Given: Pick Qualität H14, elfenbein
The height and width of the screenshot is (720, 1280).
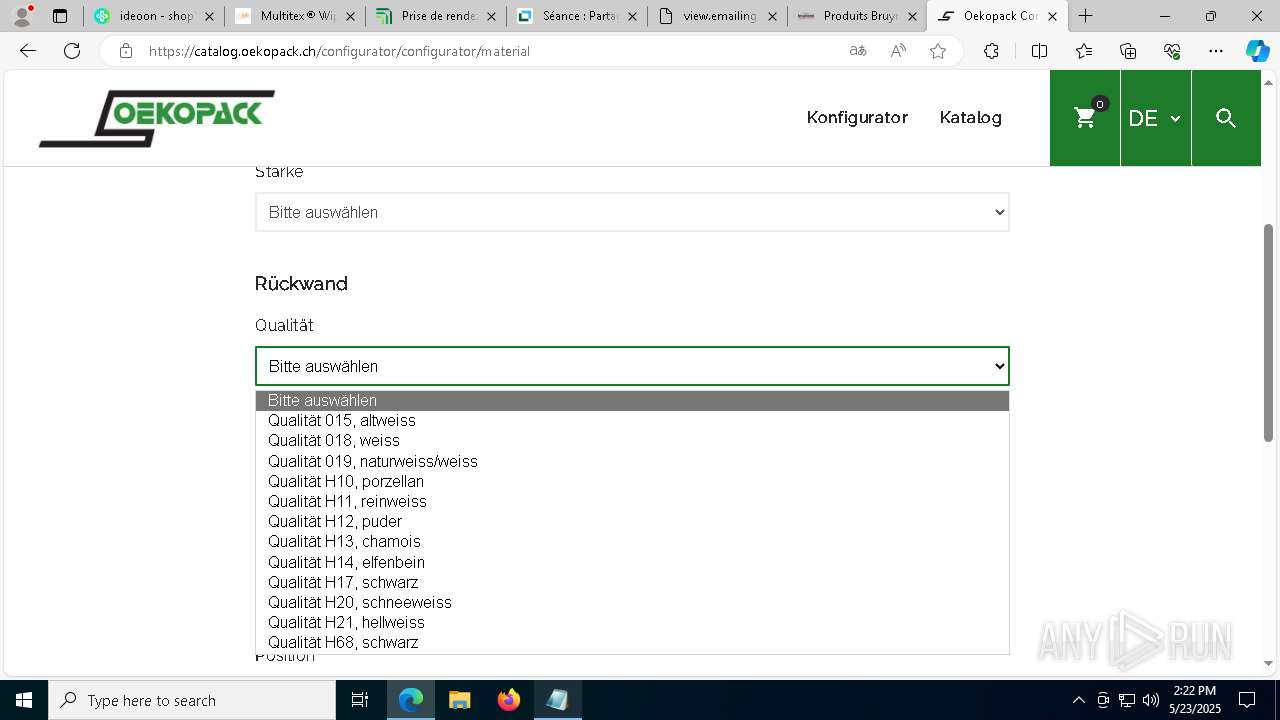Looking at the screenshot, I should (632, 562).
